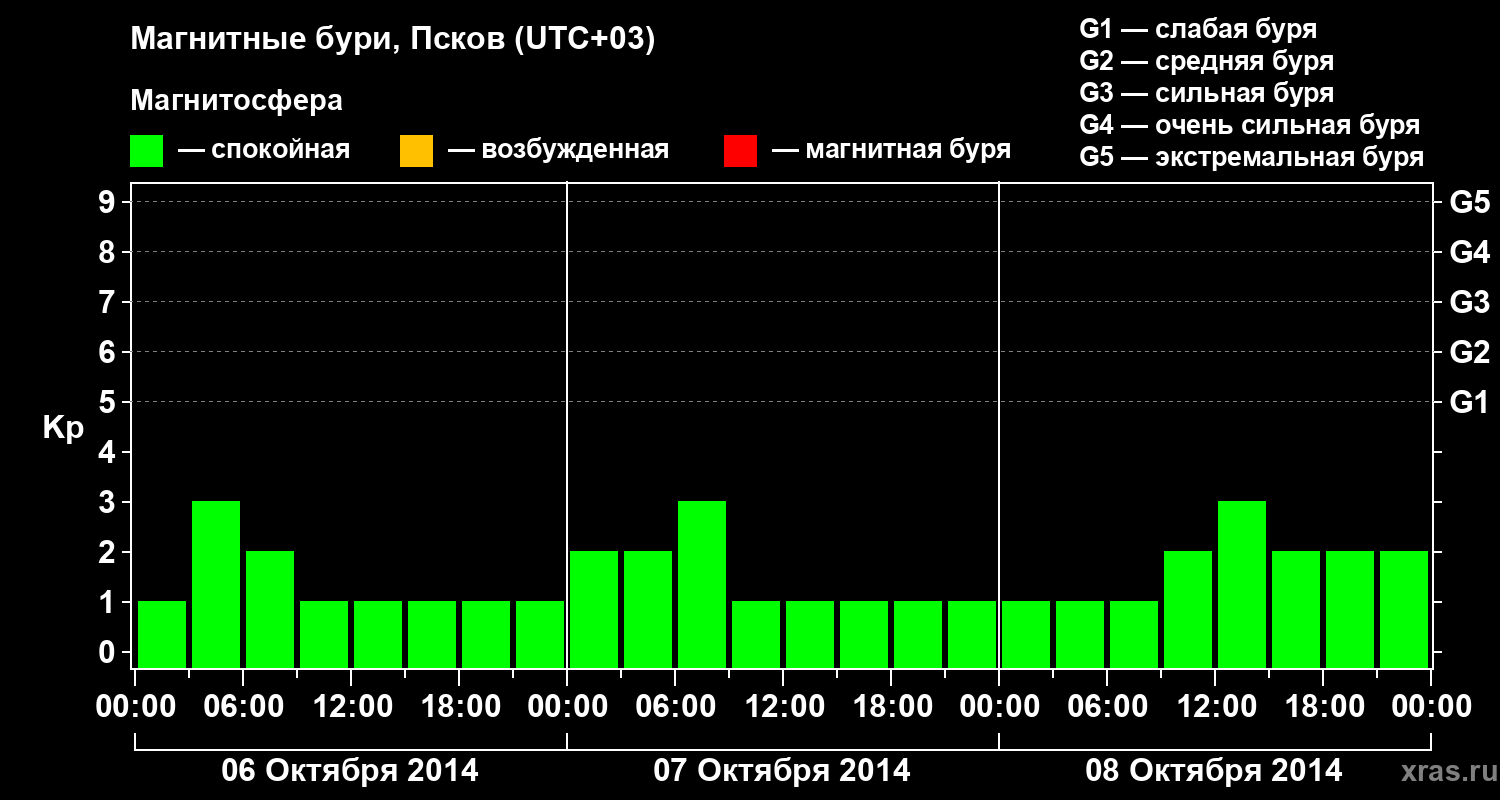Click the '06:00' tick label of 07 Октября
Viewport: 1500px width, 800px height.
pyautogui.click(x=676, y=707)
